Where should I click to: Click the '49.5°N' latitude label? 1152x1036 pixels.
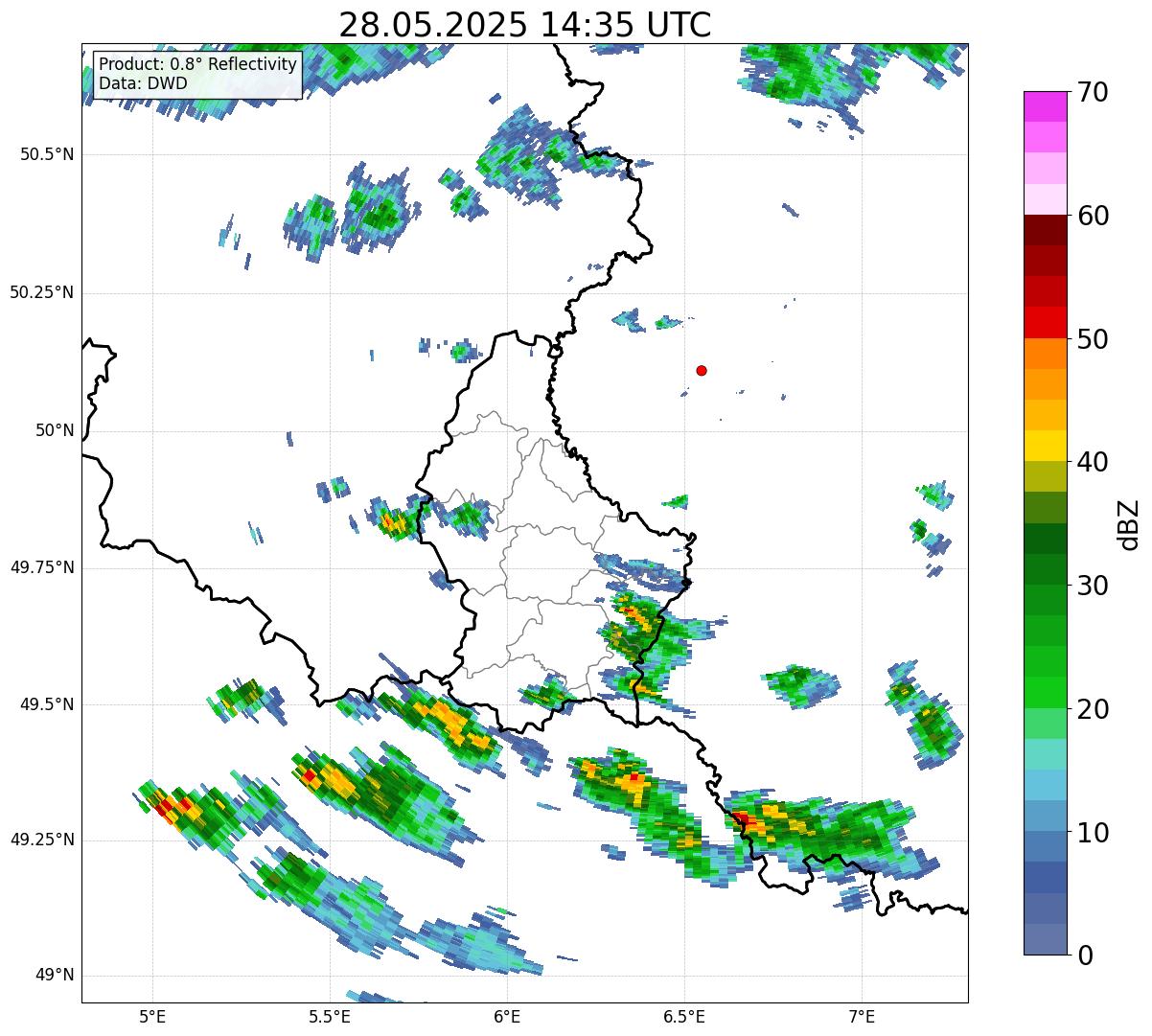[x=46, y=704]
